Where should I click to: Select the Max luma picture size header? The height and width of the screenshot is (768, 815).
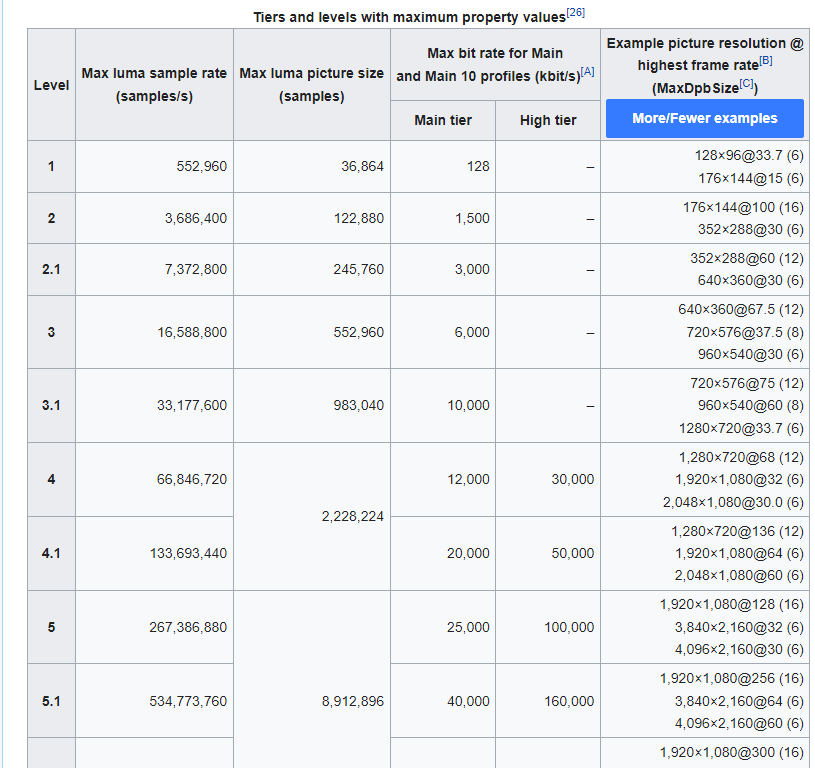tap(312, 85)
